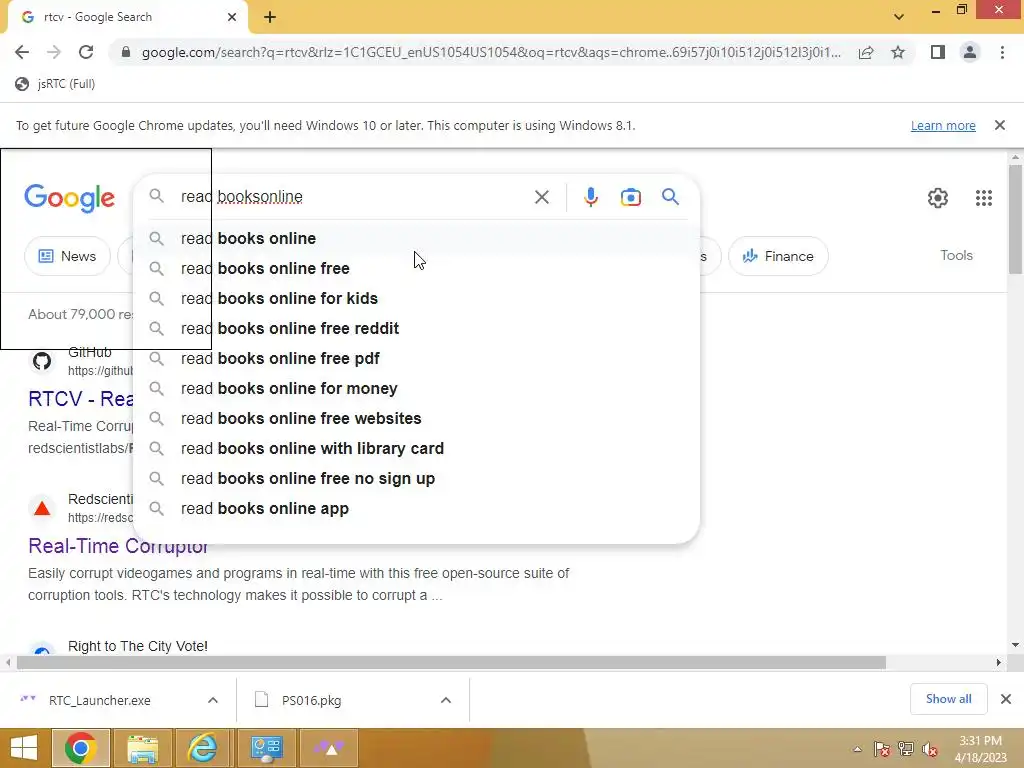This screenshot has width=1024, height=768.
Task: View site security lock icon
Action: (x=126, y=52)
